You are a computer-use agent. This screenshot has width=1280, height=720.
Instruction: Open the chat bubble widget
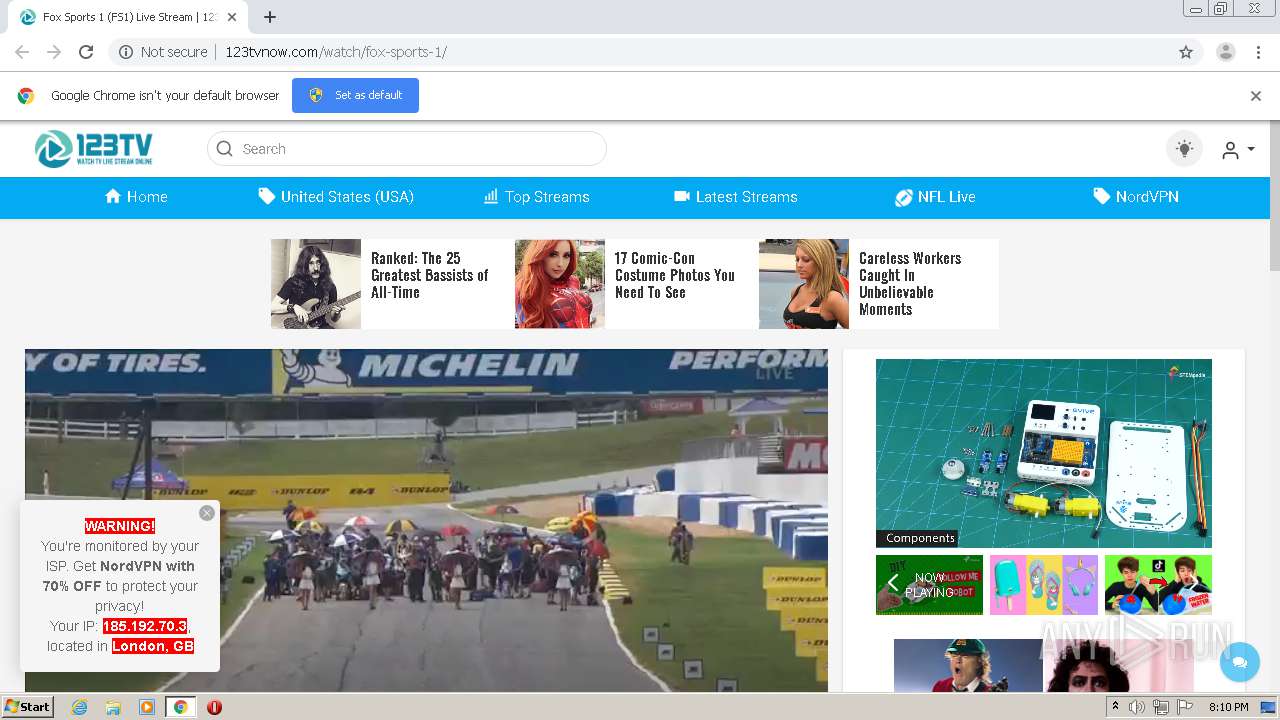(x=1240, y=662)
